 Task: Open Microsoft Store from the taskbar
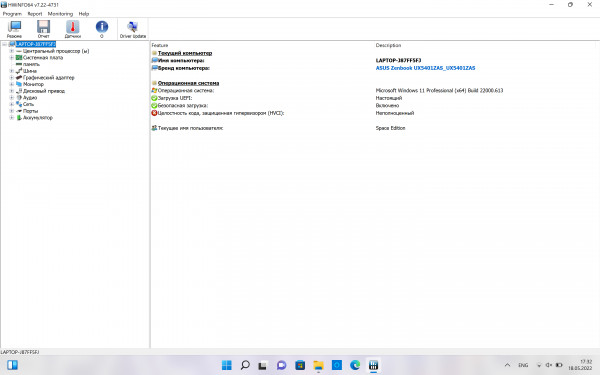(300, 365)
